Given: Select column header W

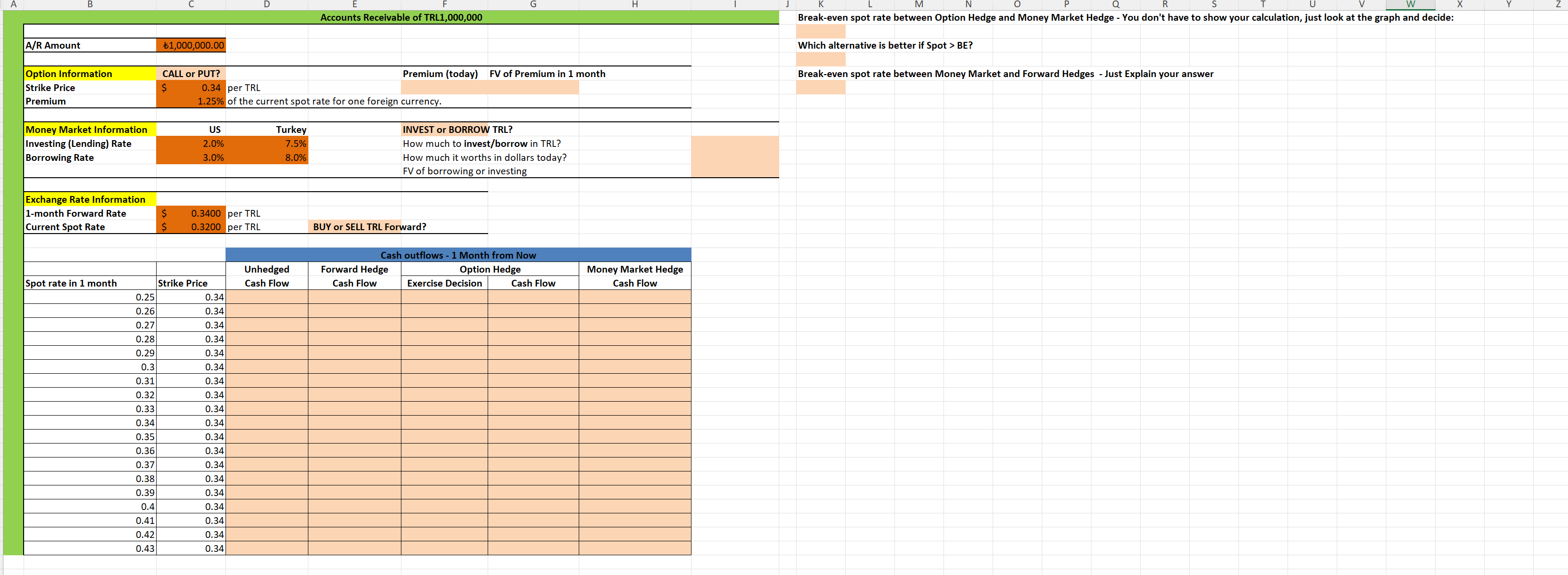Looking at the screenshot, I should point(1411,4).
